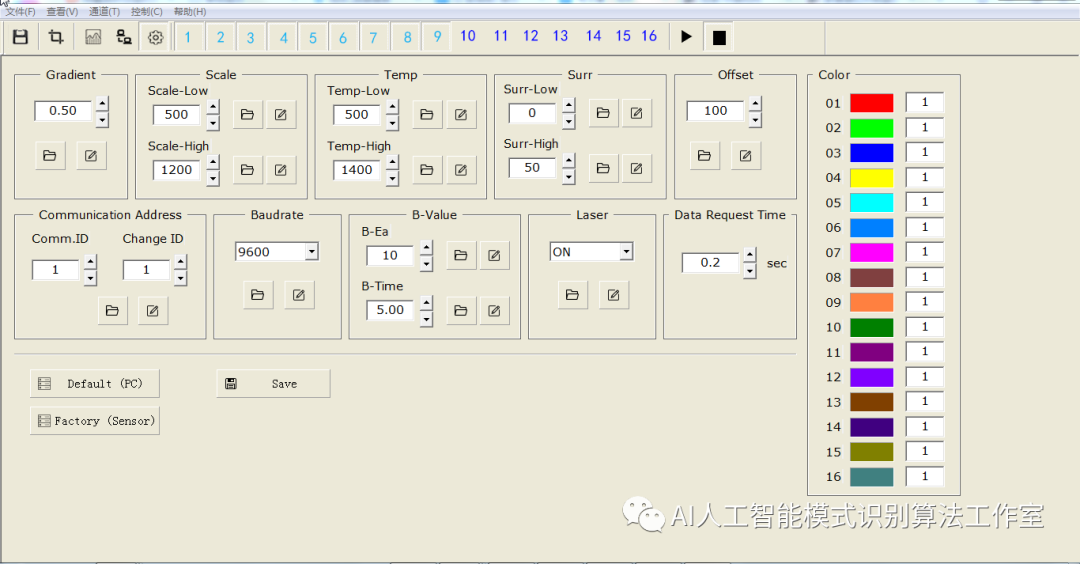Image resolution: width=1080 pixels, height=564 pixels.
Task: Click the Baudrate write edit icon
Action: coord(298,295)
